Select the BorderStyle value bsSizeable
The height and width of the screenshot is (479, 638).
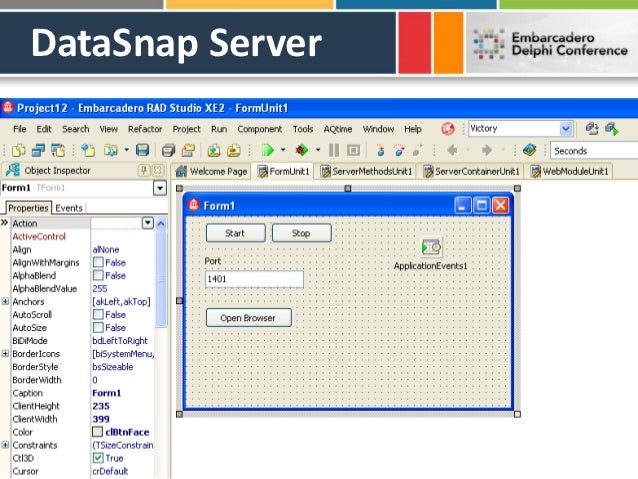pyautogui.click(x=113, y=367)
